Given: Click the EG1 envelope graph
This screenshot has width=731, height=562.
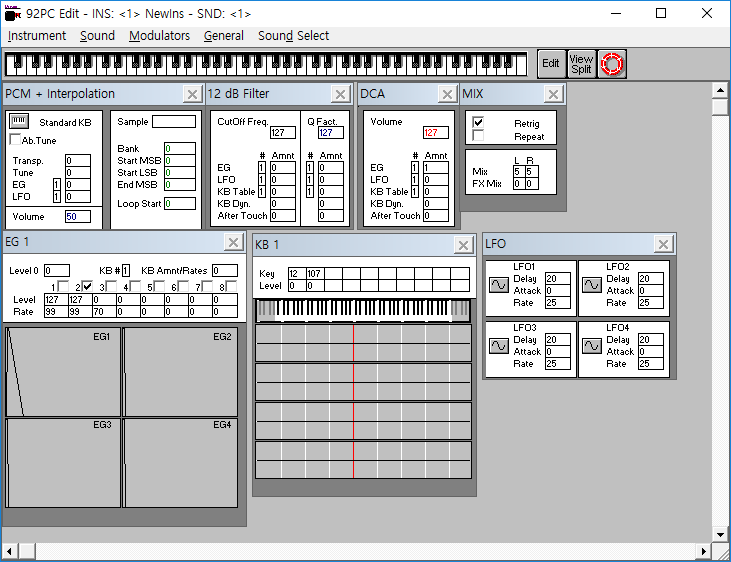Looking at the screenshot, I should [63, 372].
